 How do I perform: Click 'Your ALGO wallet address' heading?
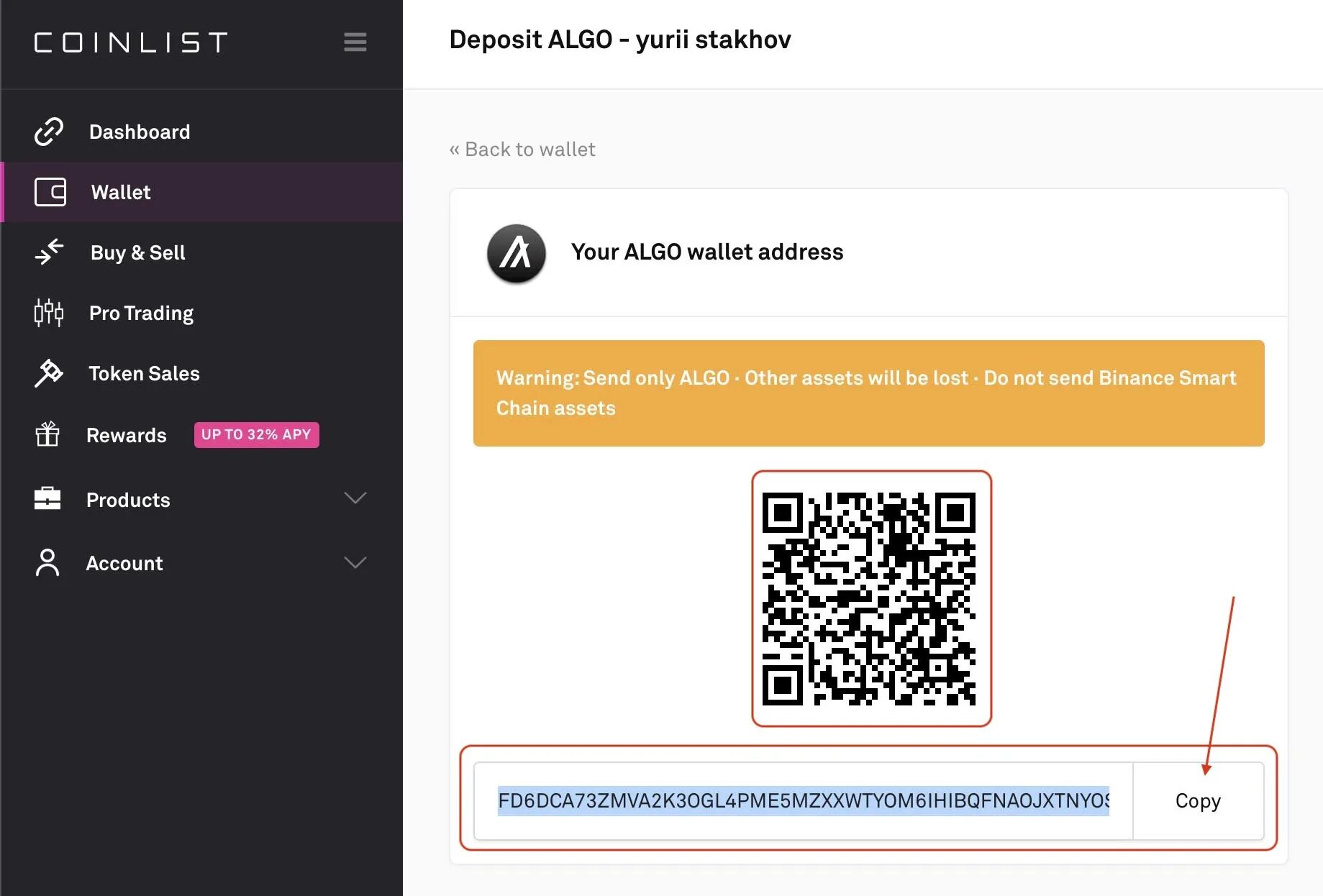(x=706, y=252)
